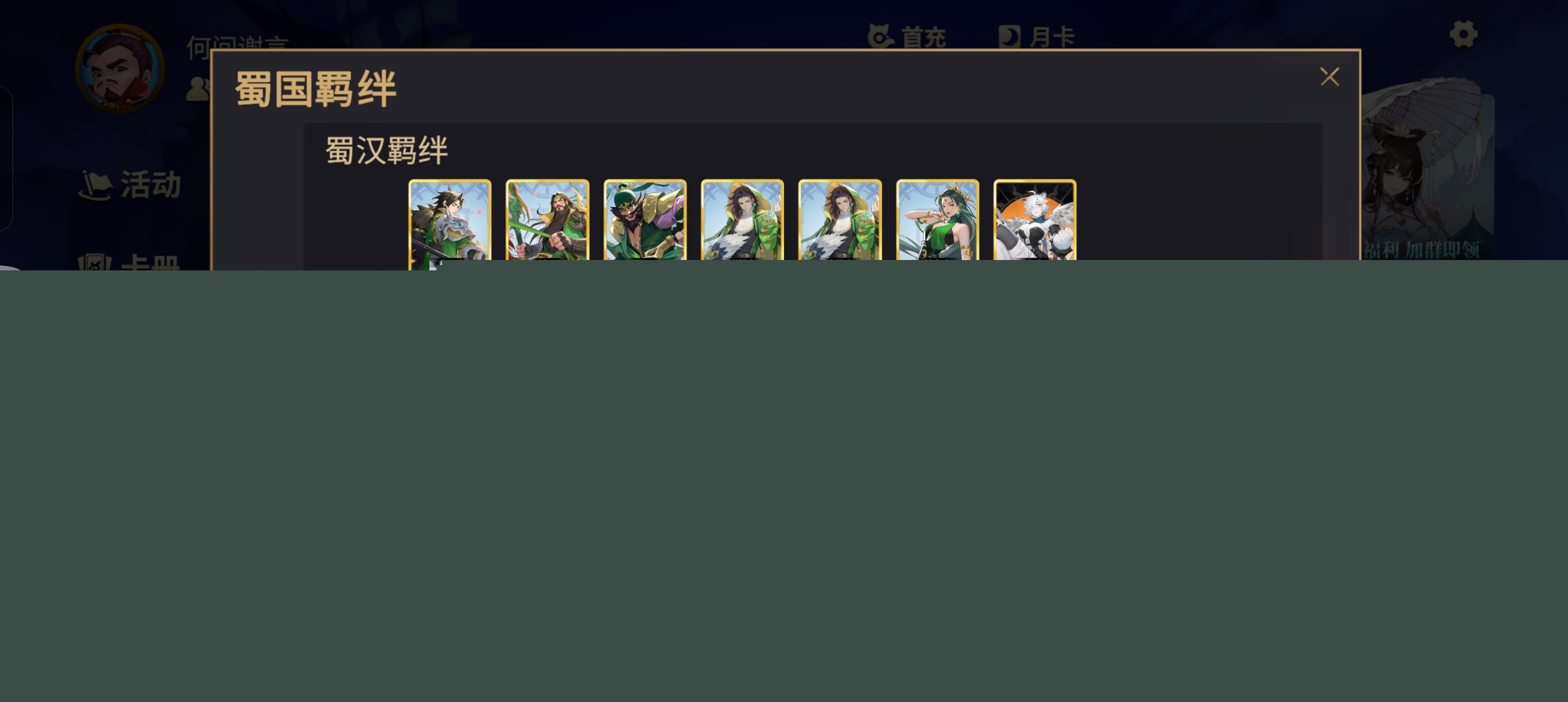Select the young spear warrior card
1568x702 pixels.
click(450, 221)
